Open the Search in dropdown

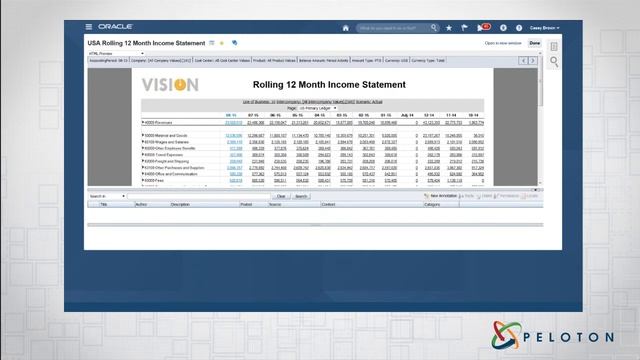click(x=107, y=196)
